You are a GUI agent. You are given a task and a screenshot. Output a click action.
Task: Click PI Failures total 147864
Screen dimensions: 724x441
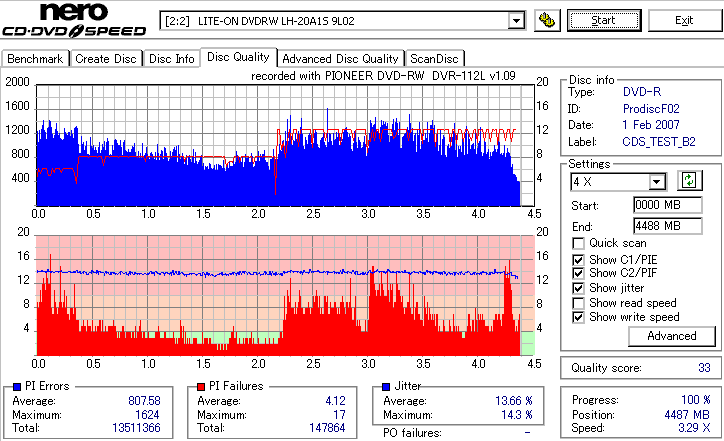pos(327,428)
